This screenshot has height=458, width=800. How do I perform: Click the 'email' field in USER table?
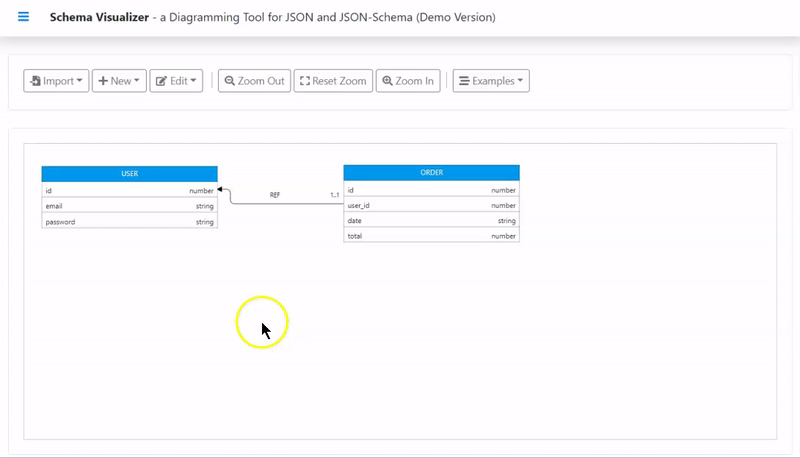click(130, 206)
